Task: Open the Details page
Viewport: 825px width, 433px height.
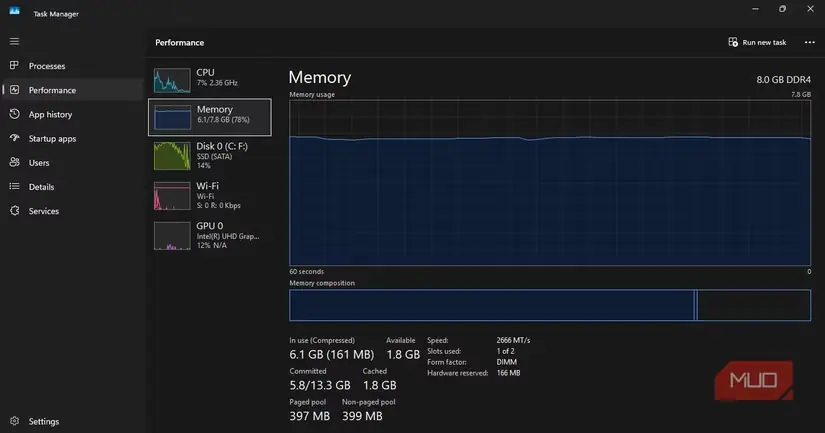Action: click(73, 187)
